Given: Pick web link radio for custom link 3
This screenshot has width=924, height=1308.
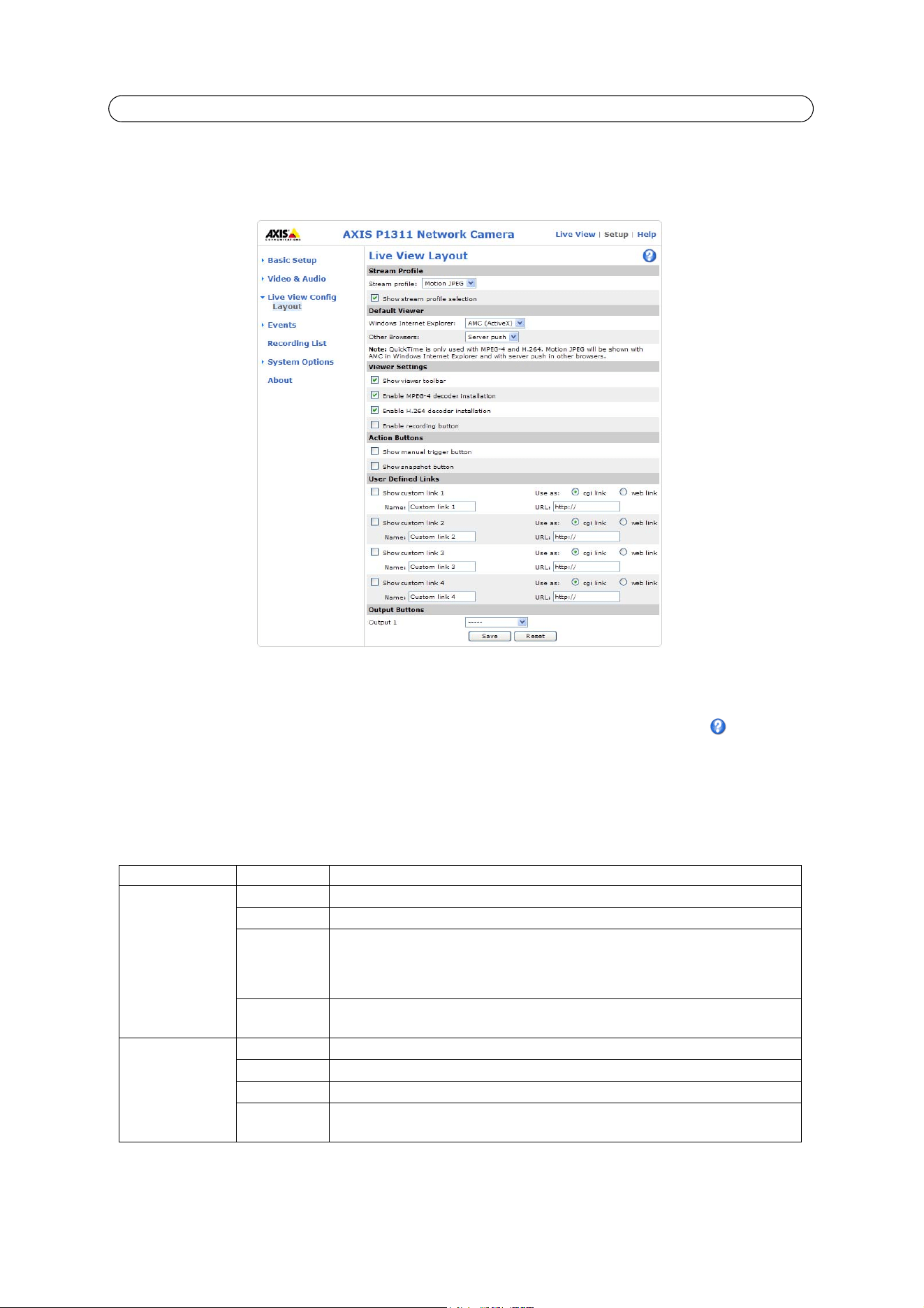Looking at the screenshot, I should 624,552.
